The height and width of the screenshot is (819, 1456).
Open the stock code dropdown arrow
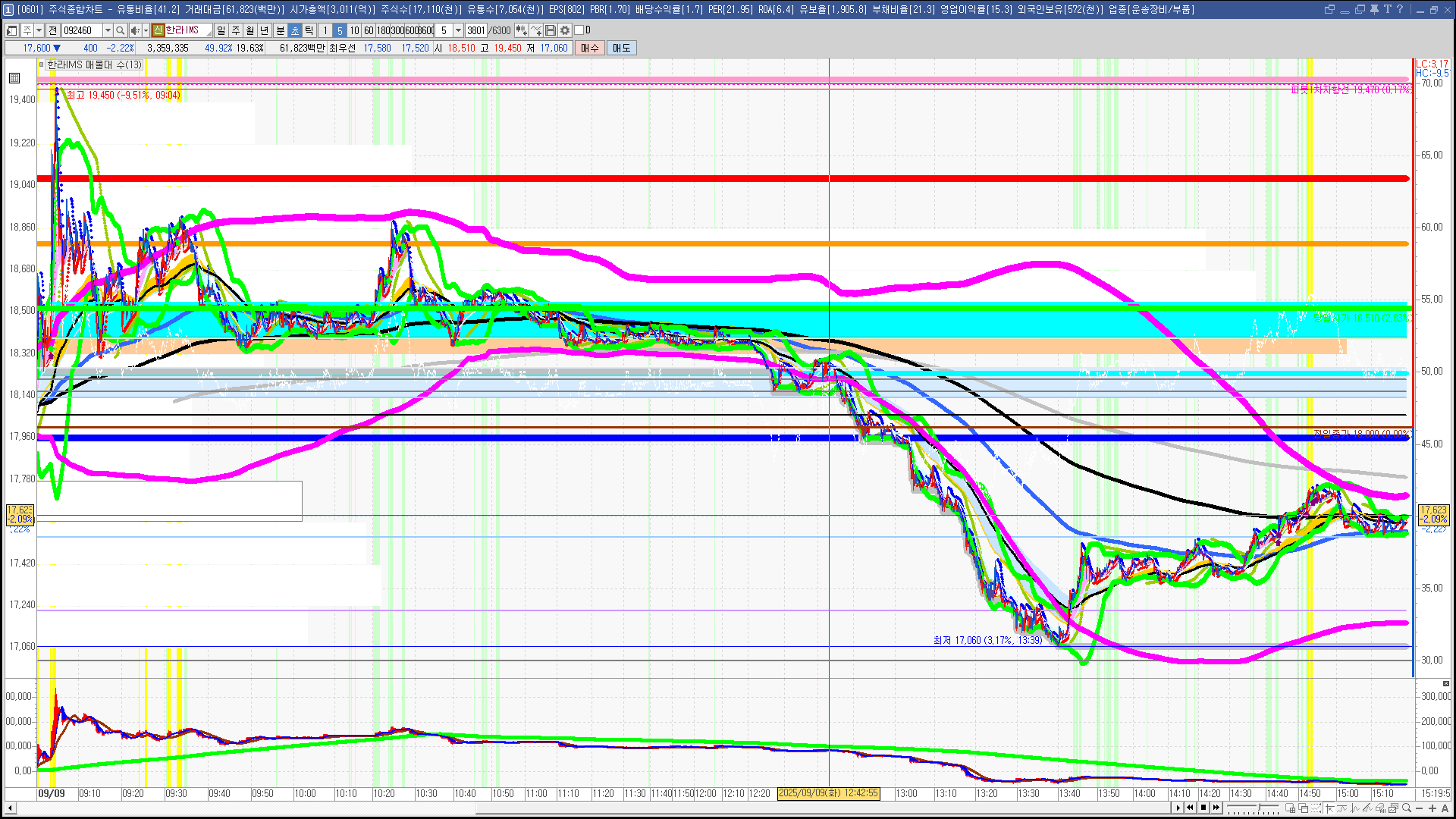[108, 30]
